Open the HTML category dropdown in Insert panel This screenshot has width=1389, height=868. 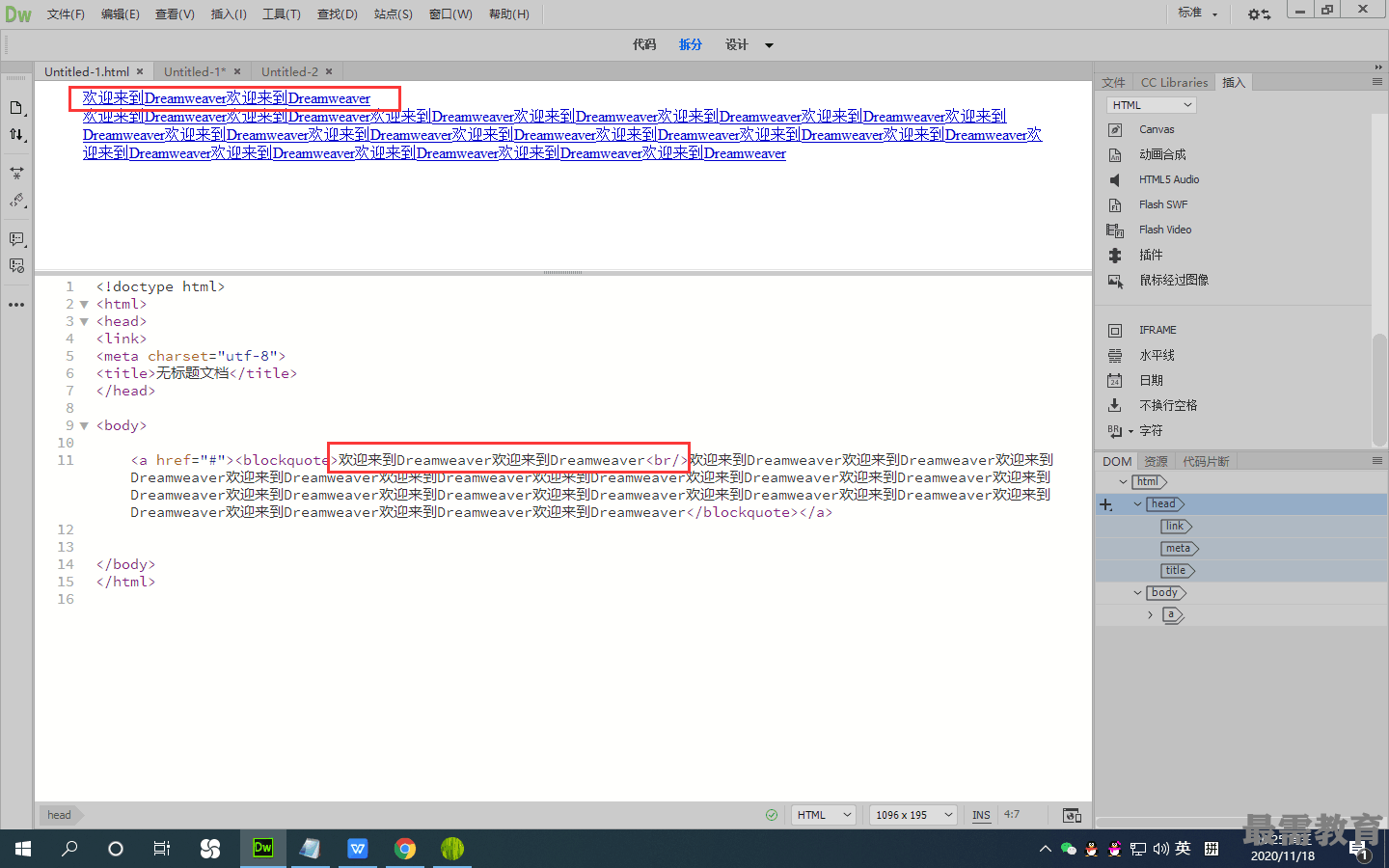point(1152,105)
